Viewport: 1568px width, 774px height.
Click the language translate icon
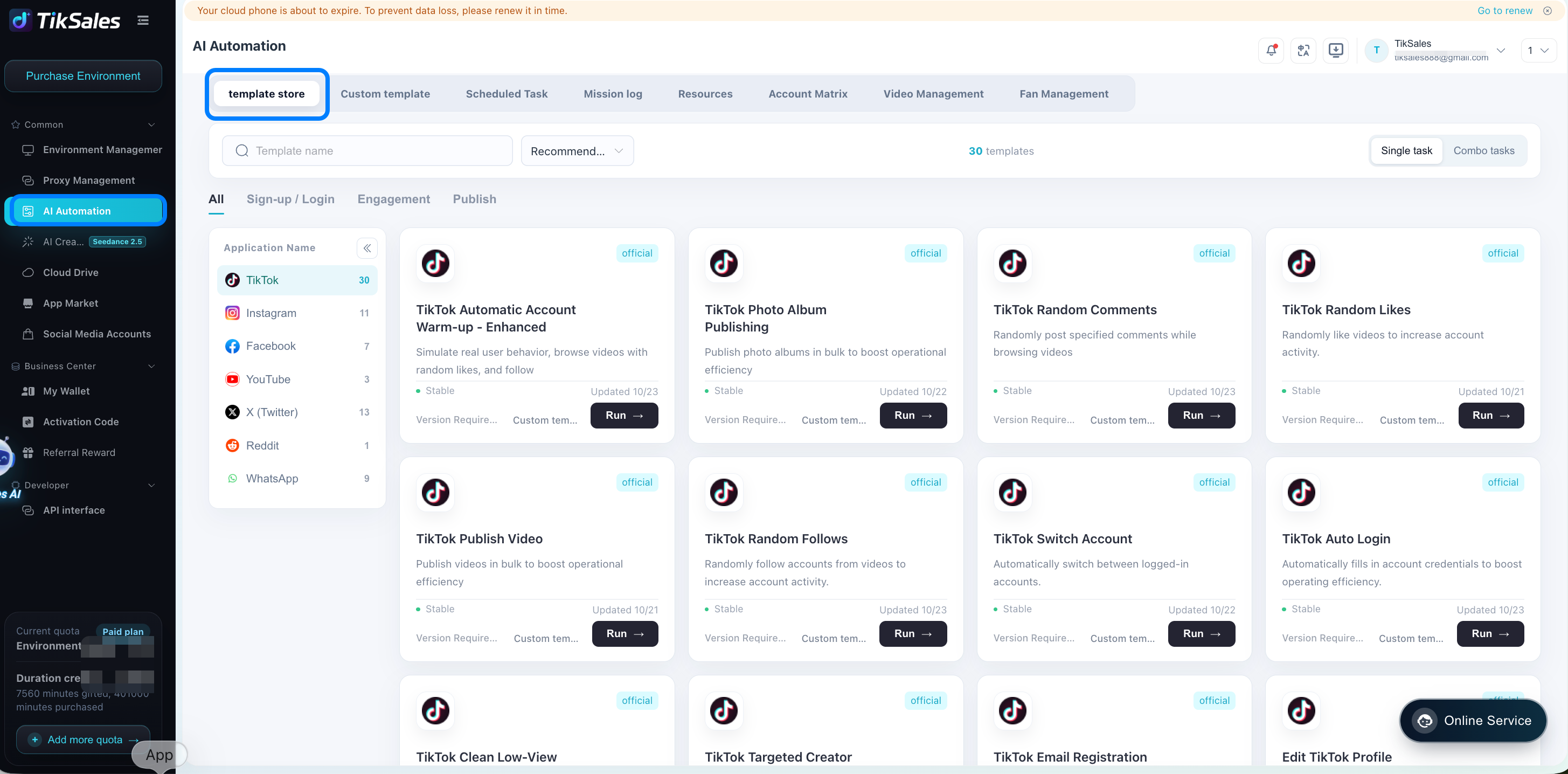pyautogui.click(x=1303, y=51)
